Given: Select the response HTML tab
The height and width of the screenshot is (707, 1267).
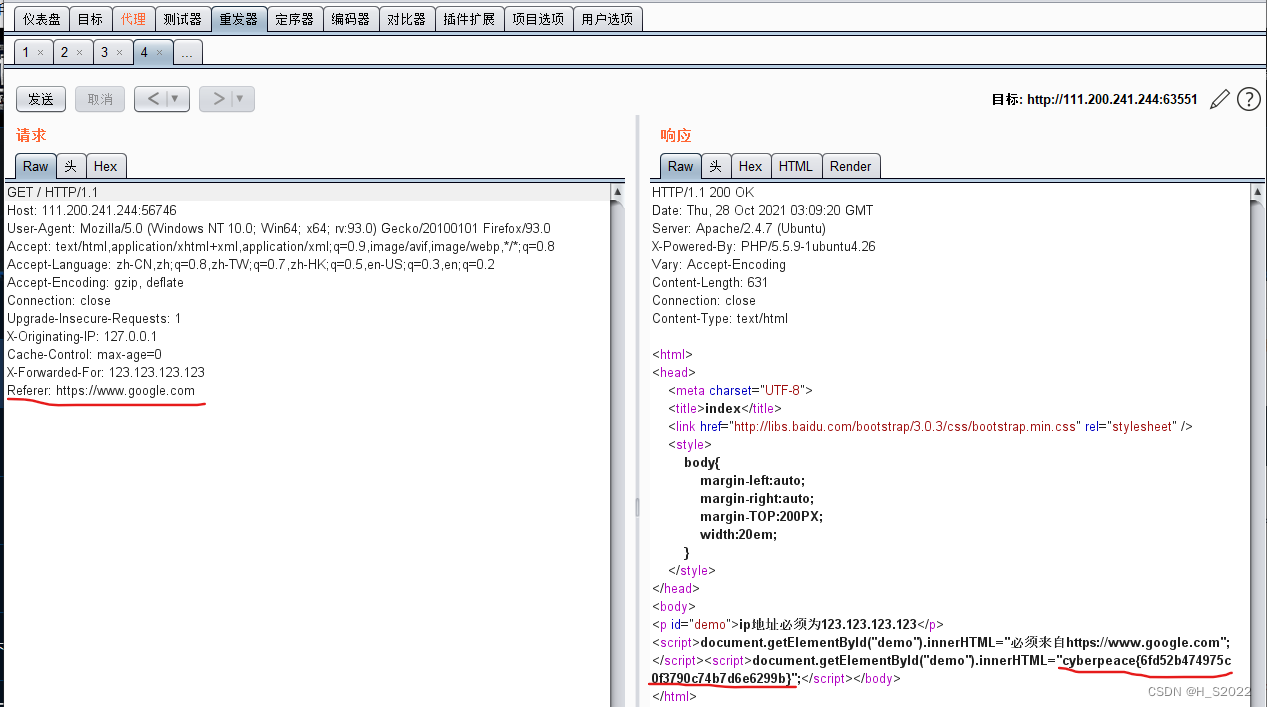Looking at the screenshot, I should (796, 167).
